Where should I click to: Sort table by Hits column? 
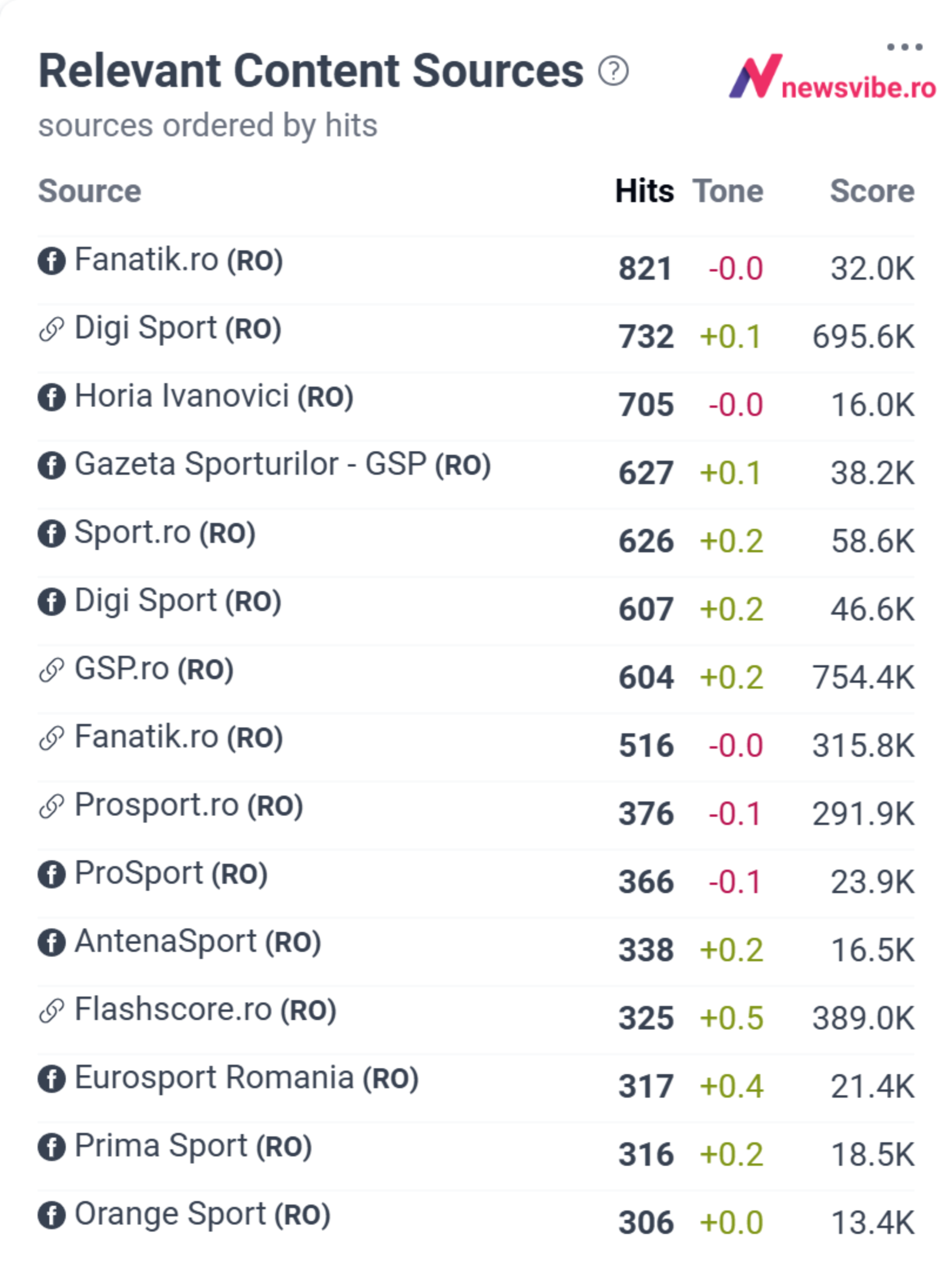pos(645,191)
